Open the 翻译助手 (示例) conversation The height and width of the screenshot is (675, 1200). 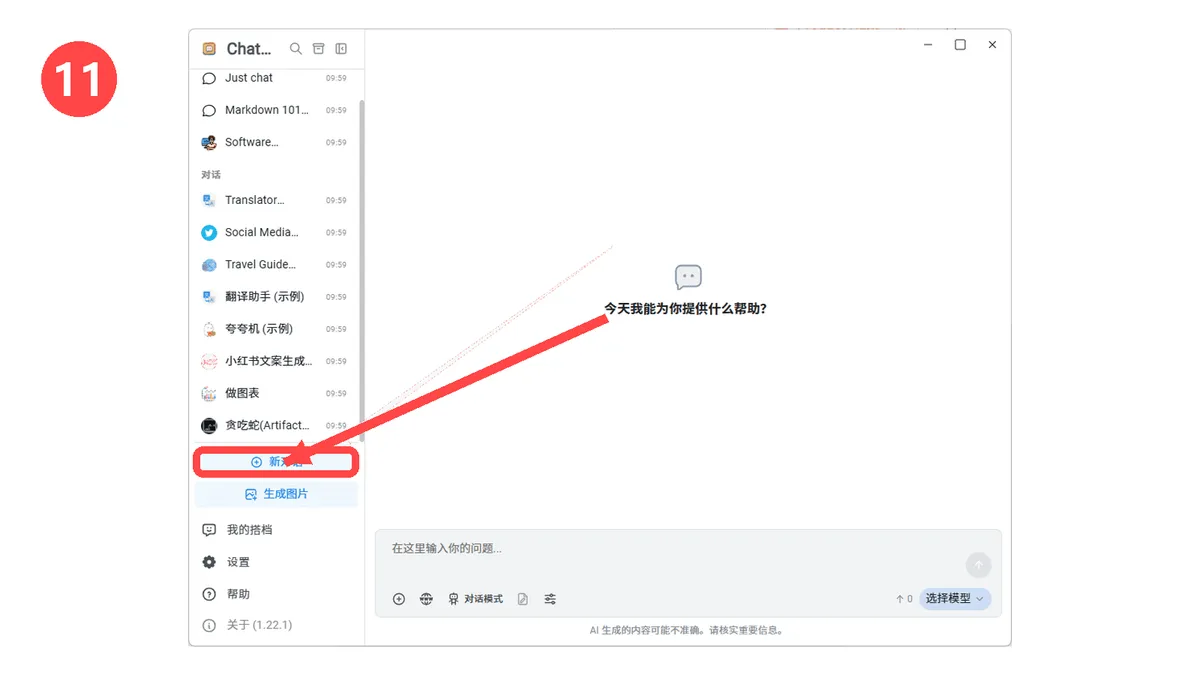275,297
